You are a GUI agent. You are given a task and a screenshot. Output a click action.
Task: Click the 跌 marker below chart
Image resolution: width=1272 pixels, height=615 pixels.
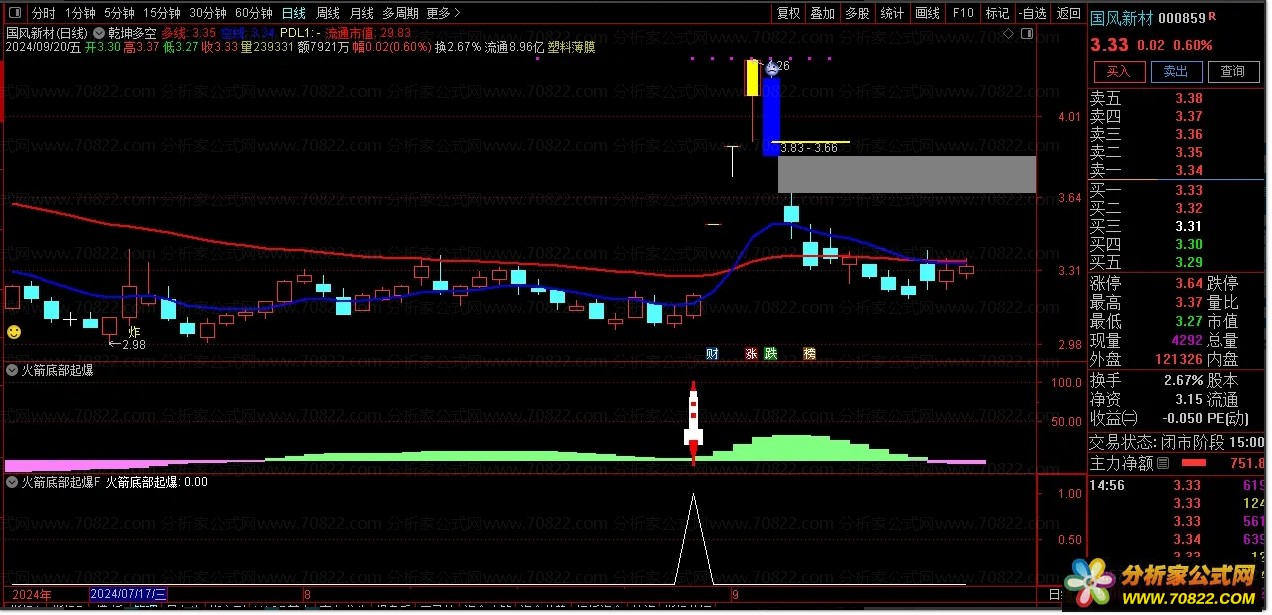point(770,353)
